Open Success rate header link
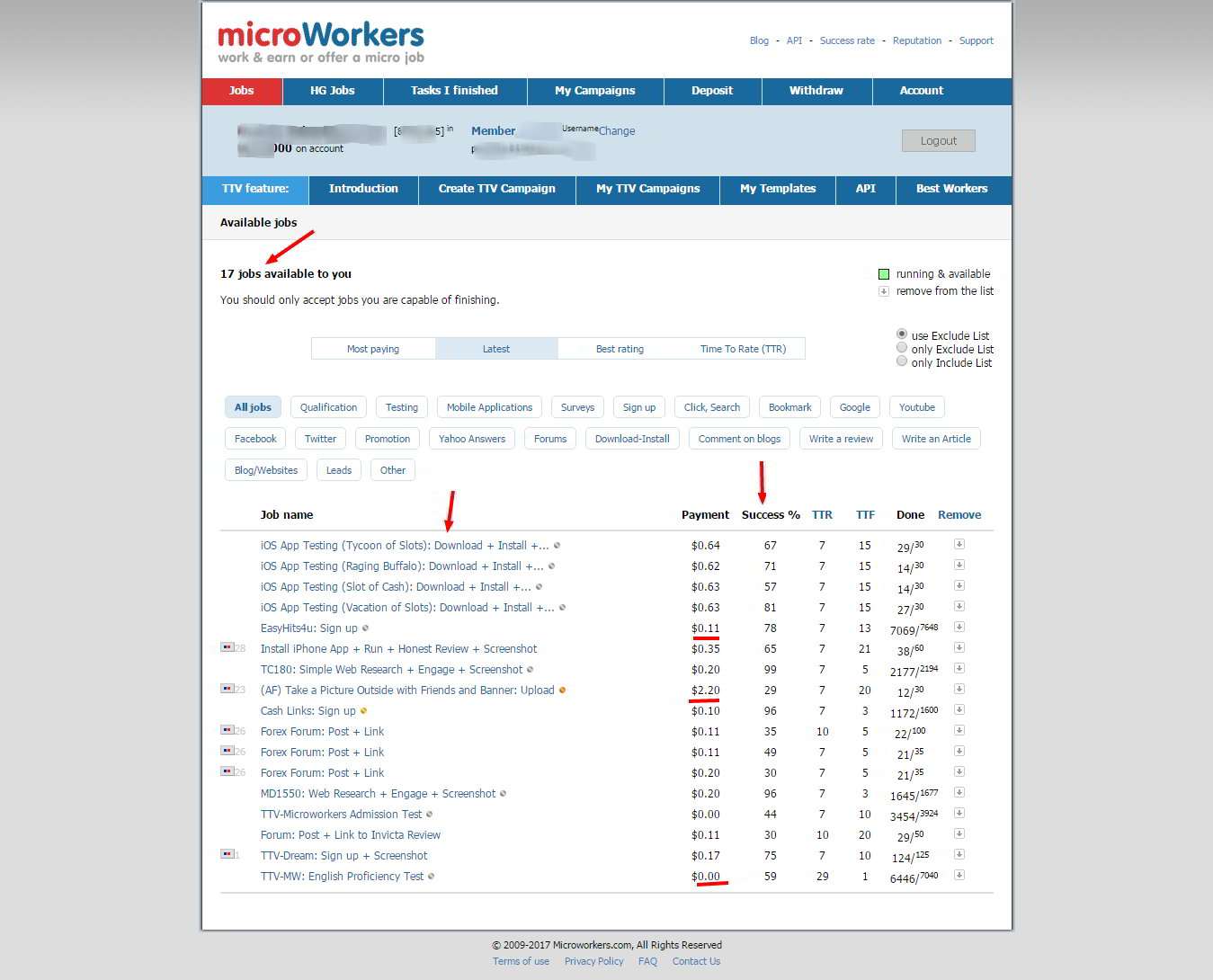Screen dimensions: 1213x980 (x=847, y=40)
